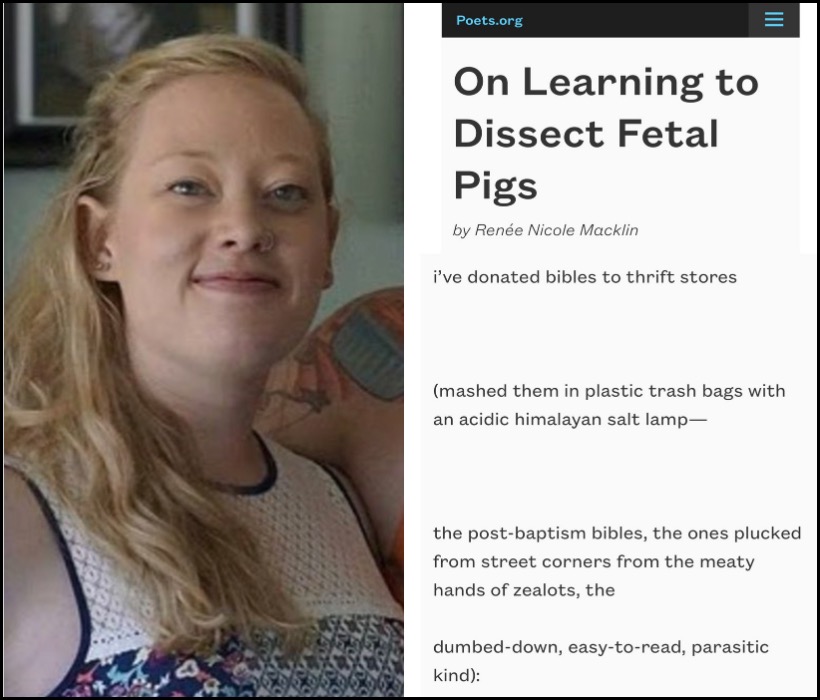Click line "hands of zealots, the"
This screenshot has width=820, height=700.
coord(524,590)
